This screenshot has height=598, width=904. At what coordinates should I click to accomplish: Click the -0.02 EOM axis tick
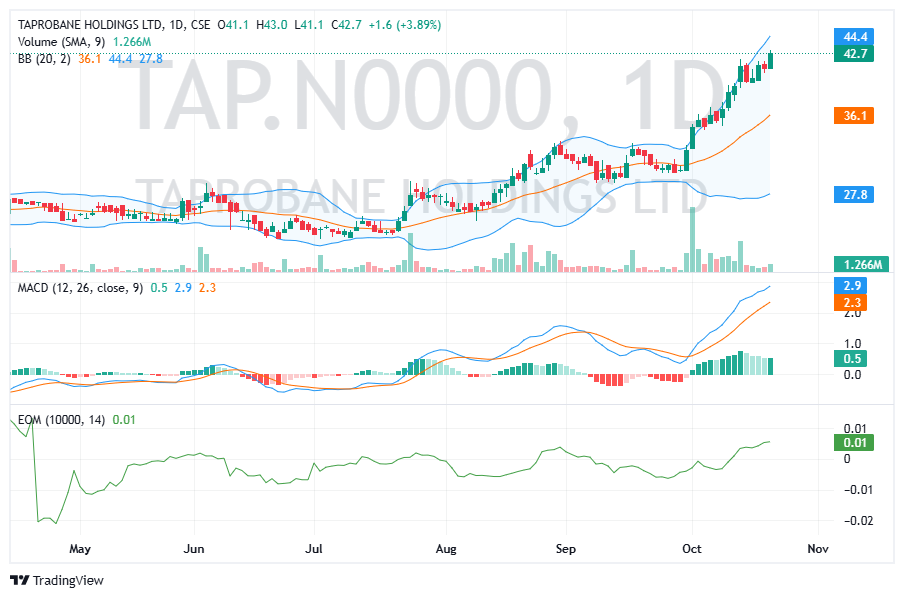click(x=858, y=521)
